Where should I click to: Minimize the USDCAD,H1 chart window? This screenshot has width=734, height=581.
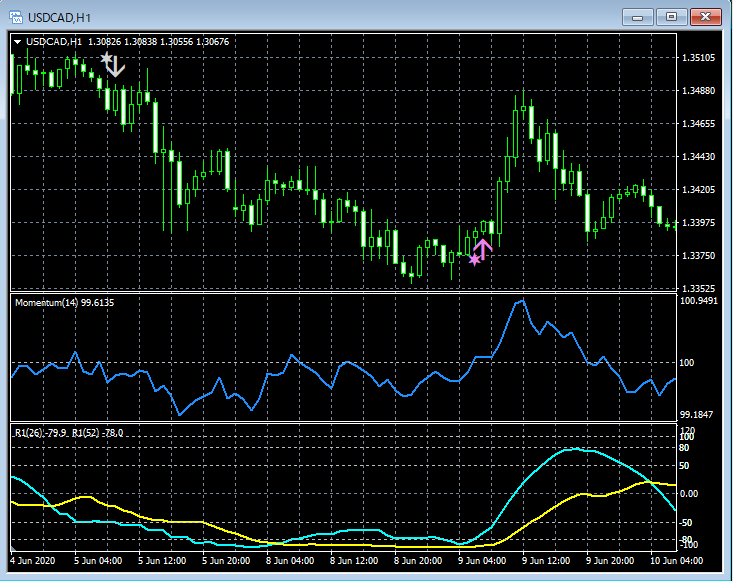coord(637,17)
